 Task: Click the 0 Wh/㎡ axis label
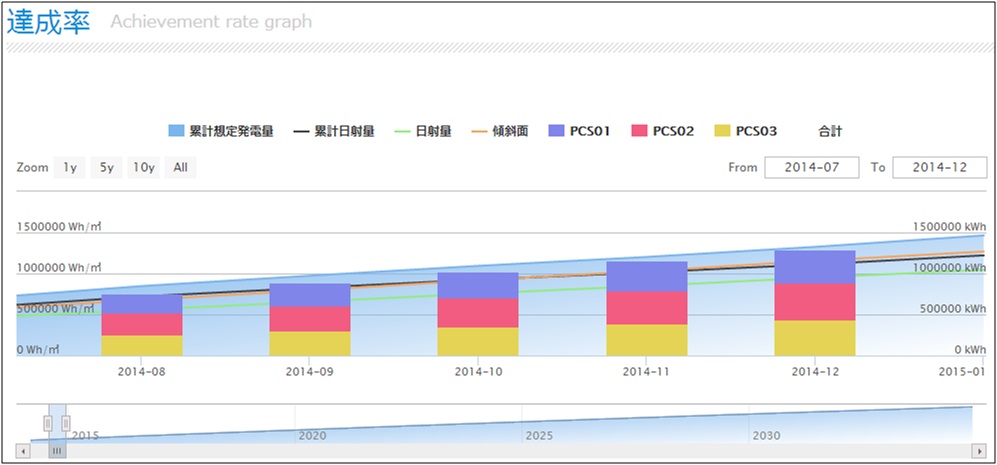(x=38, y=349)
